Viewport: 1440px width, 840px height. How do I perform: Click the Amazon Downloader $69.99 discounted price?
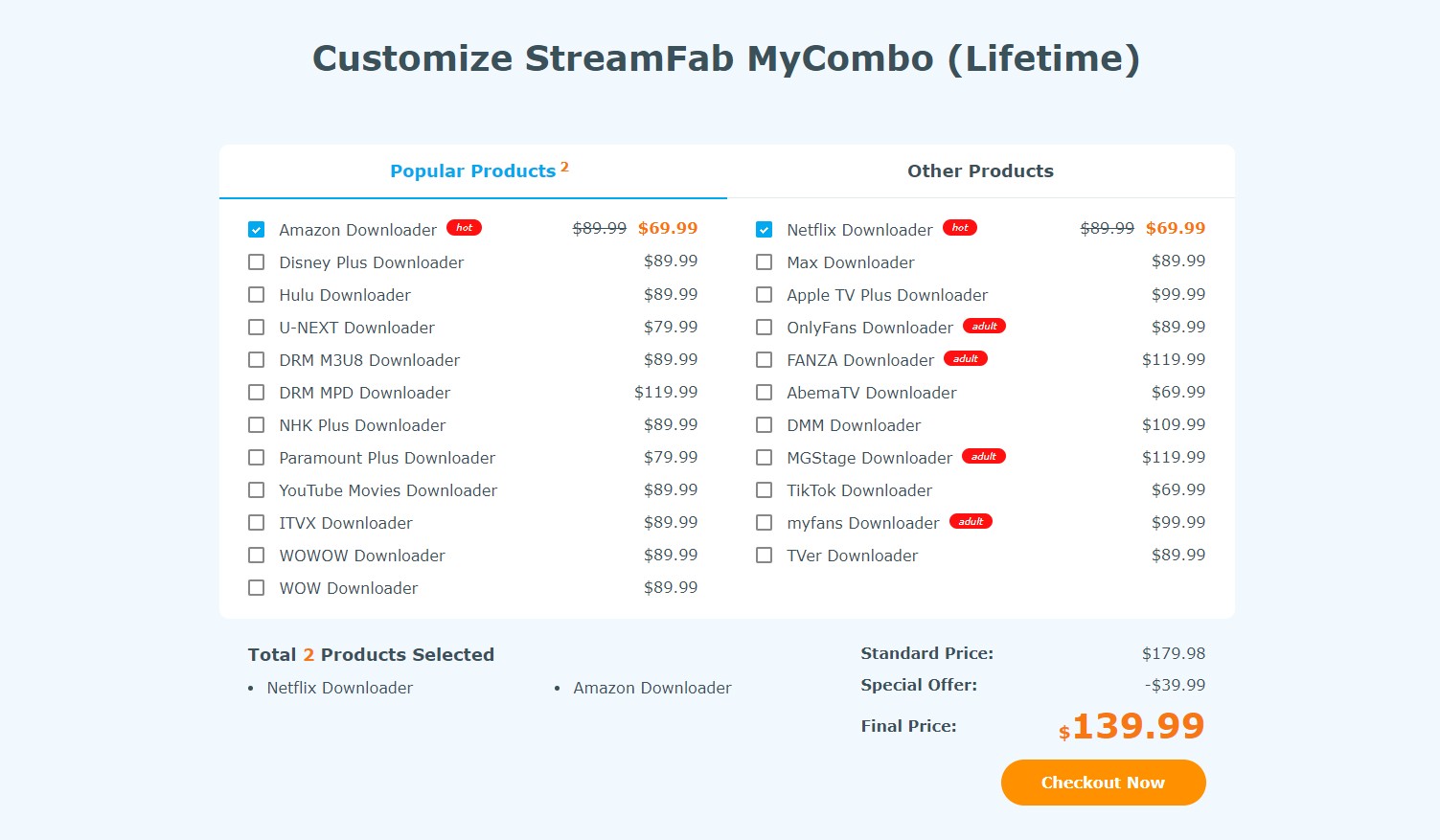tap(668, 228)
